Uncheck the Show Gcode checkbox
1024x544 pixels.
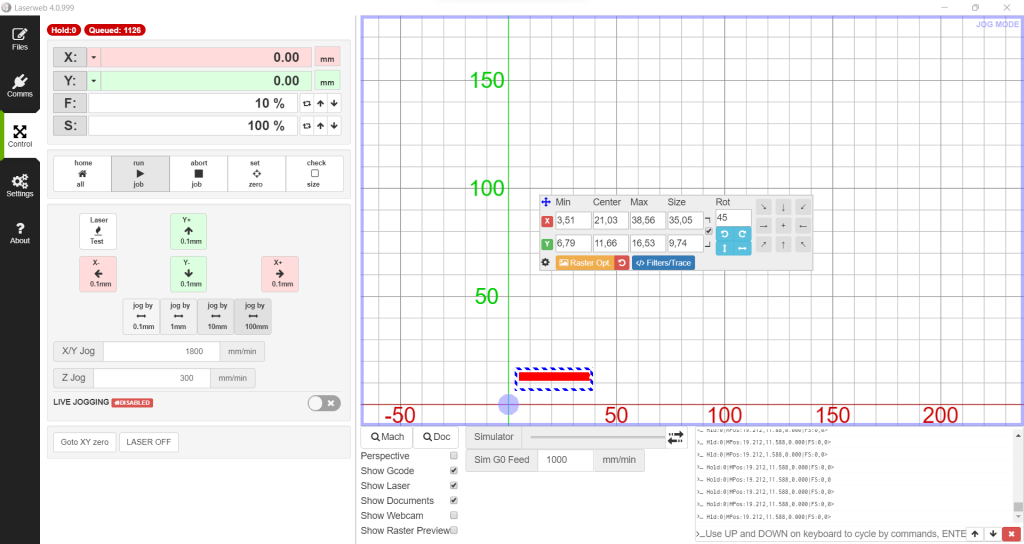click(454, 471)
